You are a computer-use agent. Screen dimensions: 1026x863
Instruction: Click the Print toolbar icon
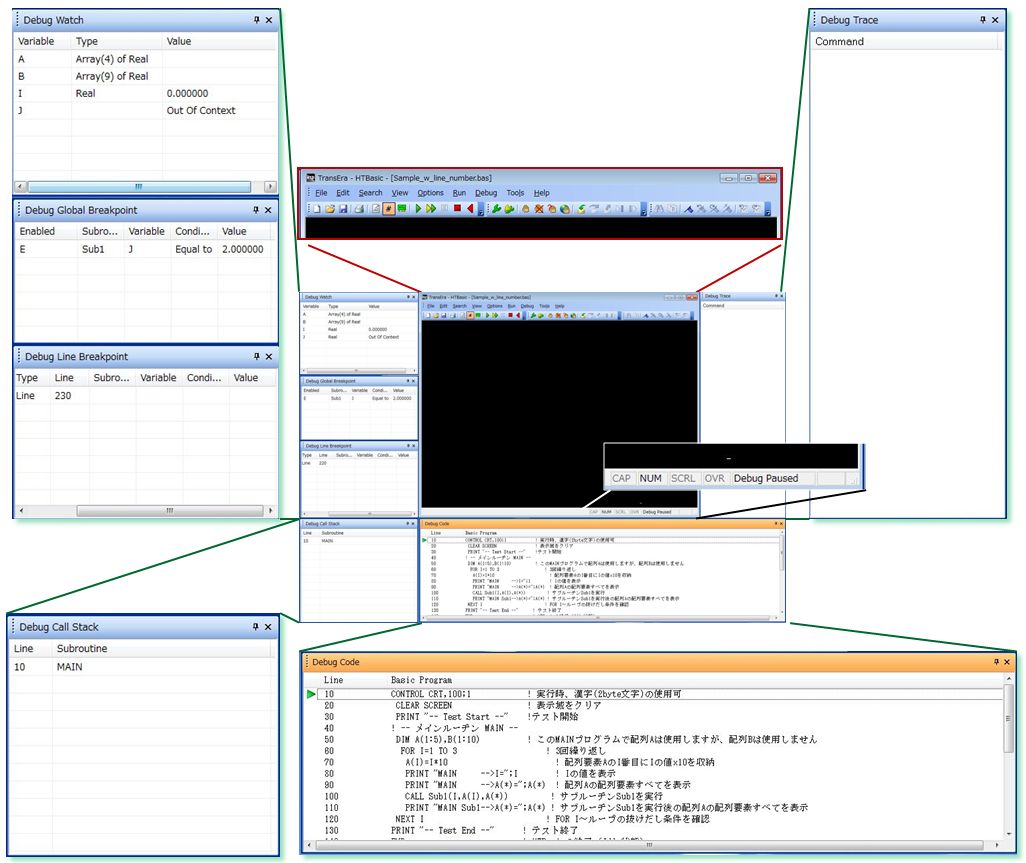[359, 209]
